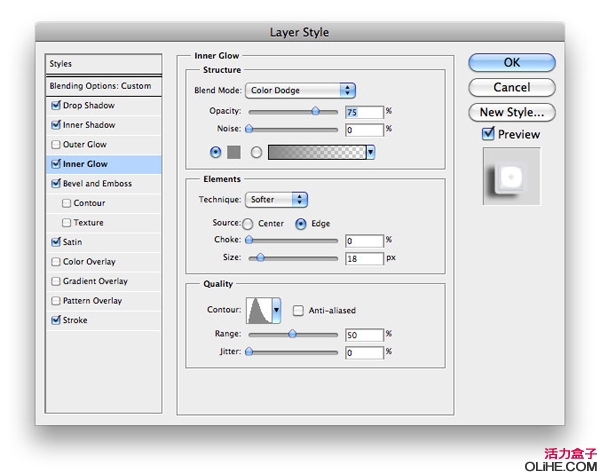Select the Color Overlay effect label

pyautogui.click(x=89, y=262)
